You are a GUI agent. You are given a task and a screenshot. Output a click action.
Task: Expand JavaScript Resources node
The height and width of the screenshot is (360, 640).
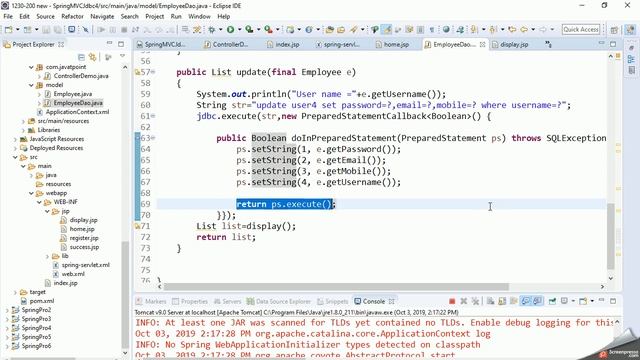(16, 139)
